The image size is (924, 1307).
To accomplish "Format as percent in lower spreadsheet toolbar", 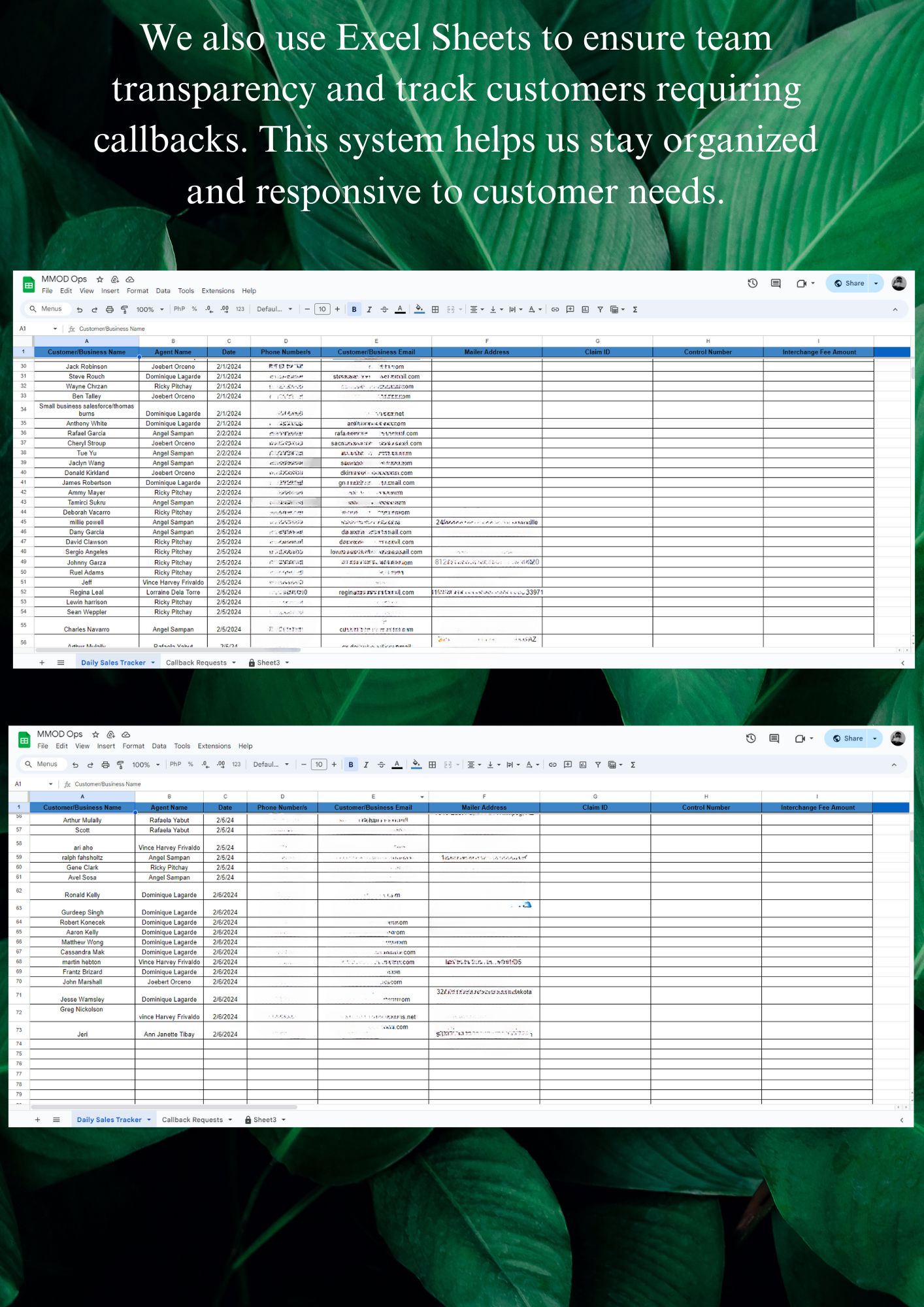I will coord(191,765).
